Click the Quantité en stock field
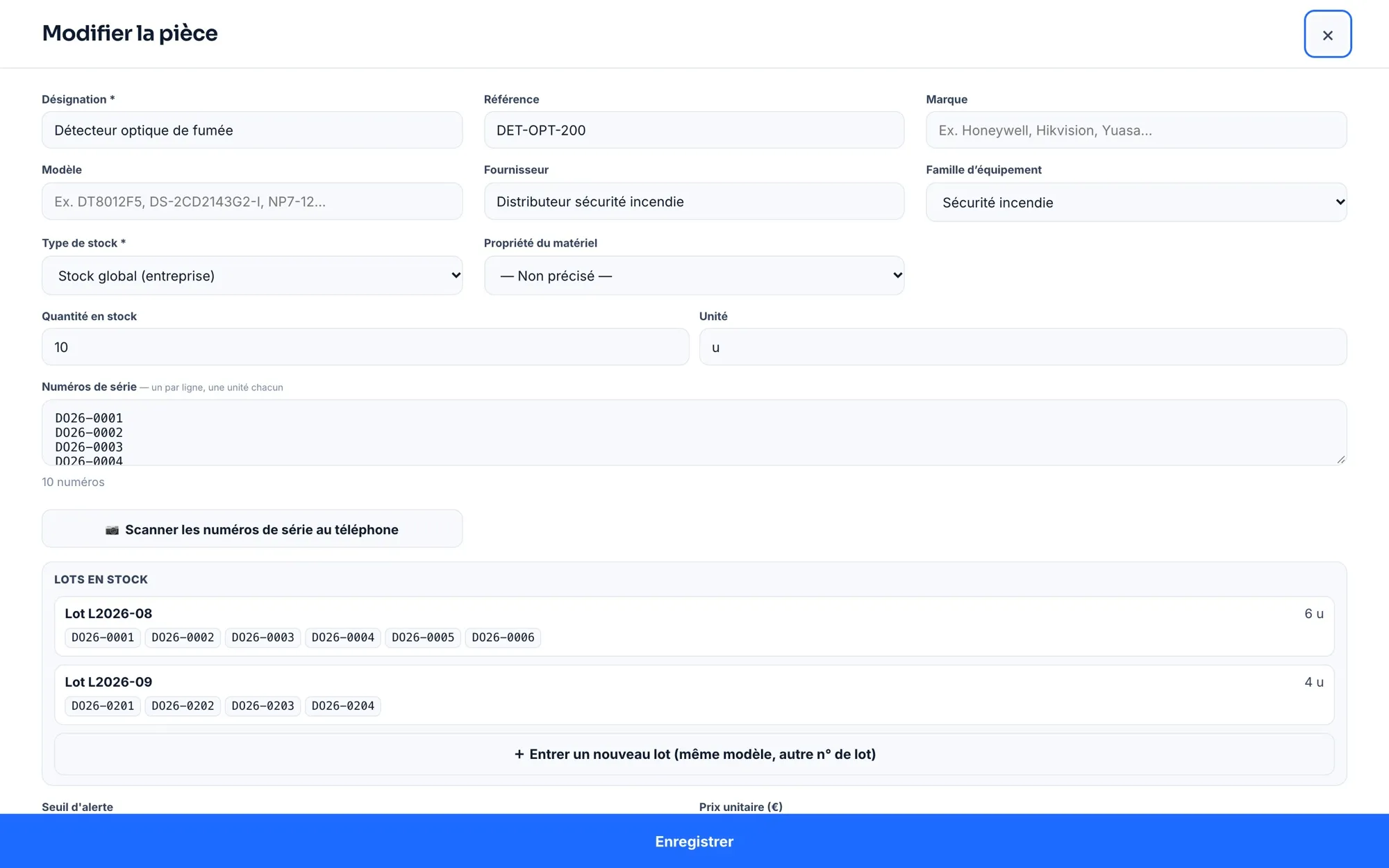This screenshot has height=868, width=1389. click(365, 347)
